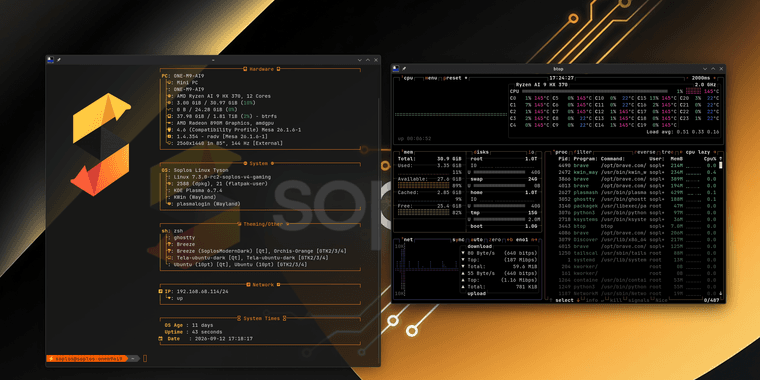Toggle the disks view in btop
Screen dimensions: 760x380
[x=482, y=152]
